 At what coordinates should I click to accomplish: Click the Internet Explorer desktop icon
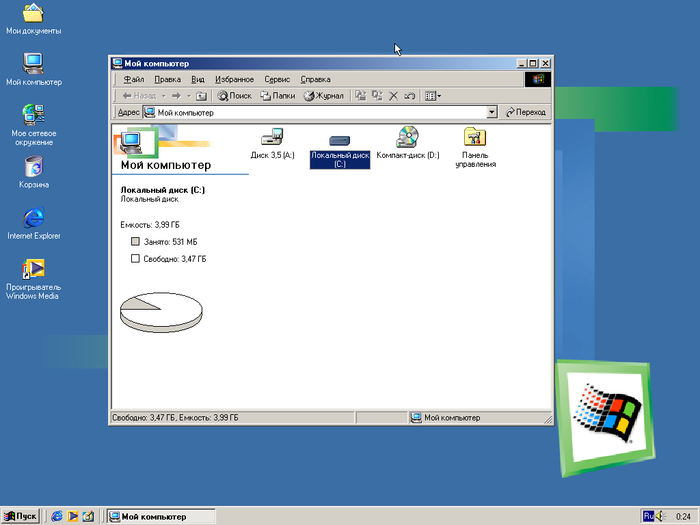(x=33, y=218)
